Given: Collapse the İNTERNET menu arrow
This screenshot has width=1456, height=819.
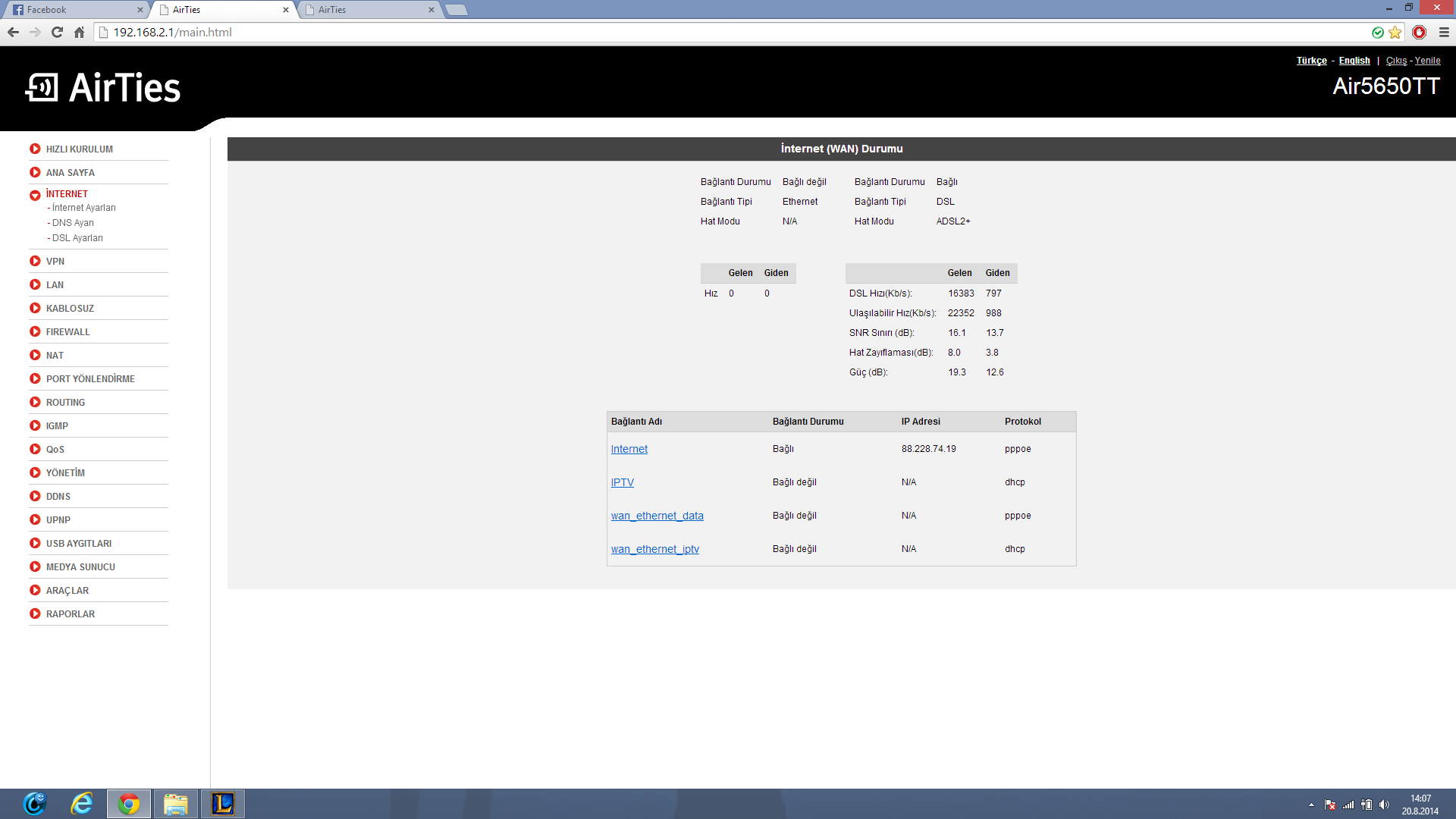Looking at the screenshot, I should point(35,195).
